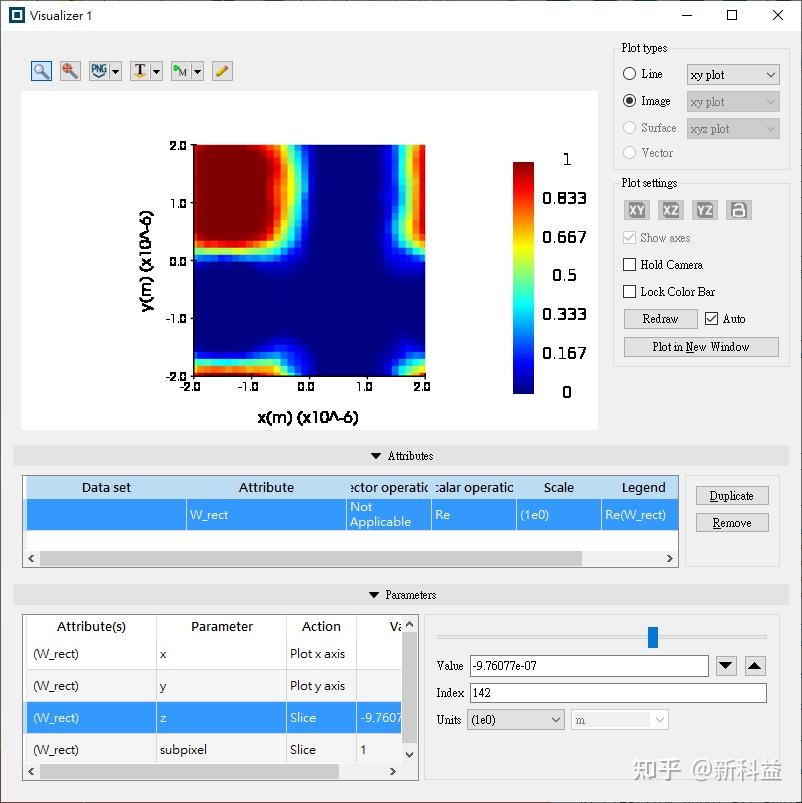Screen dimensions: 802x803
Task: Open the xy plot dropdown for Image
Action: [732, 101]
